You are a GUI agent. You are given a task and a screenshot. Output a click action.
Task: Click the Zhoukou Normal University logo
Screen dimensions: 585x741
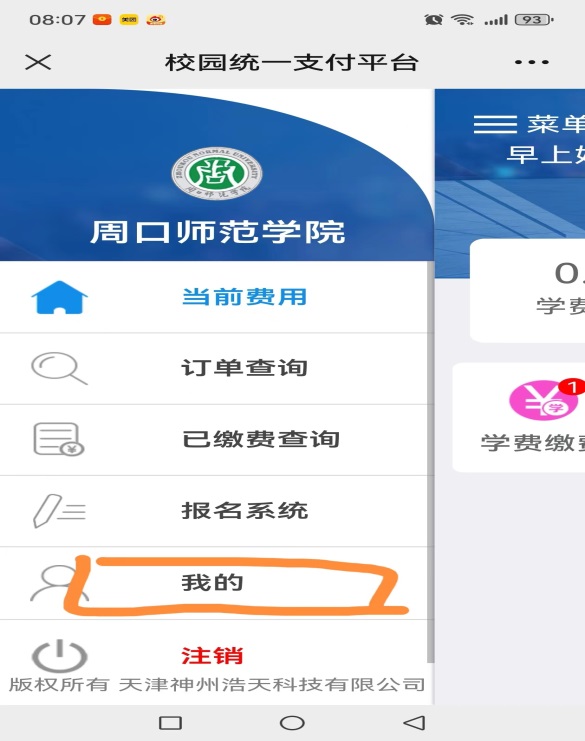tap(216, 173)
